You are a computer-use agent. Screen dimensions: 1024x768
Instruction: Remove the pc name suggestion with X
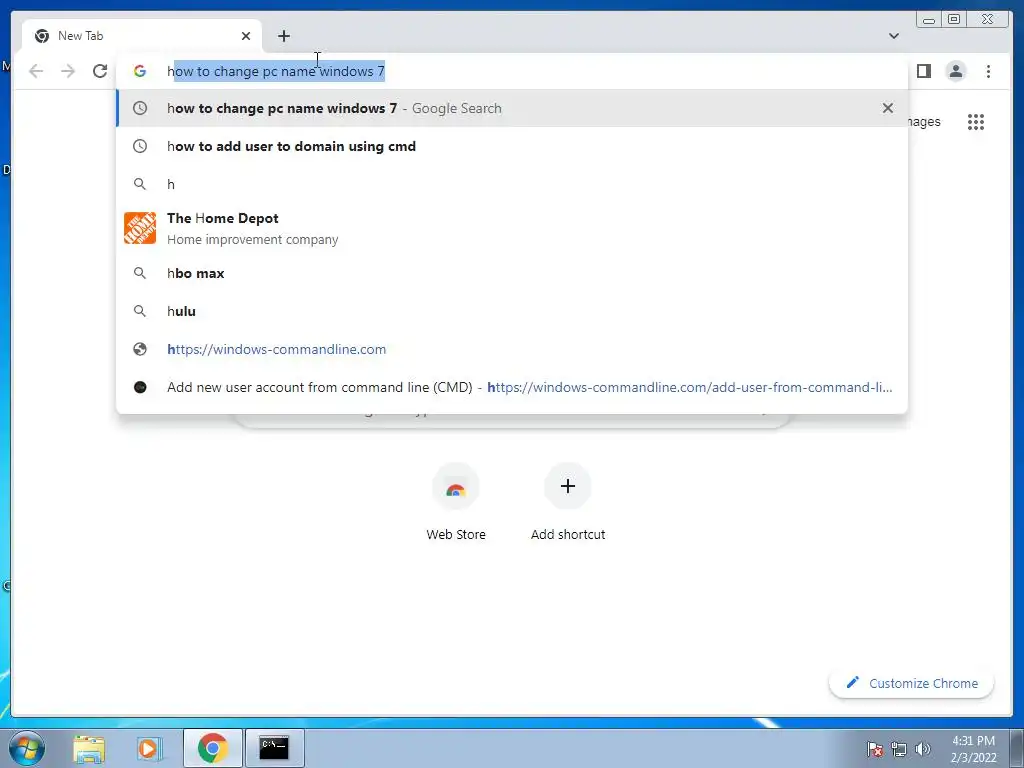pyautogui.click(x=888, y=108)
